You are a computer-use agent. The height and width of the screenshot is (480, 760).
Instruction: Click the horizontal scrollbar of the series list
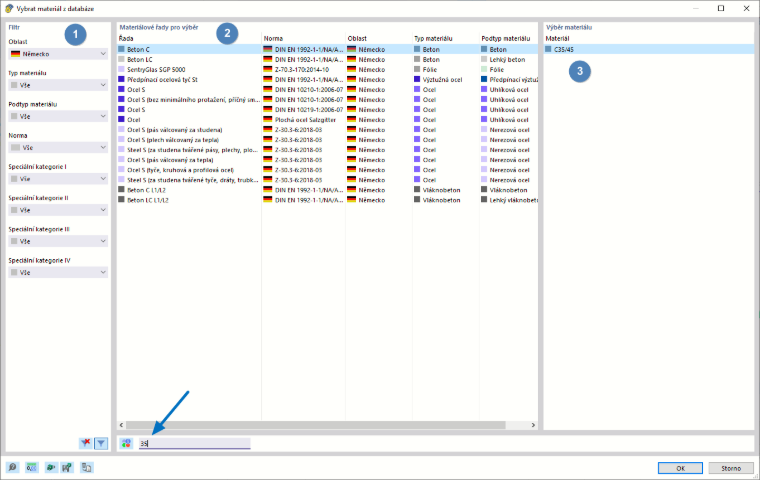pyautogui.click(x=316, y=425)
